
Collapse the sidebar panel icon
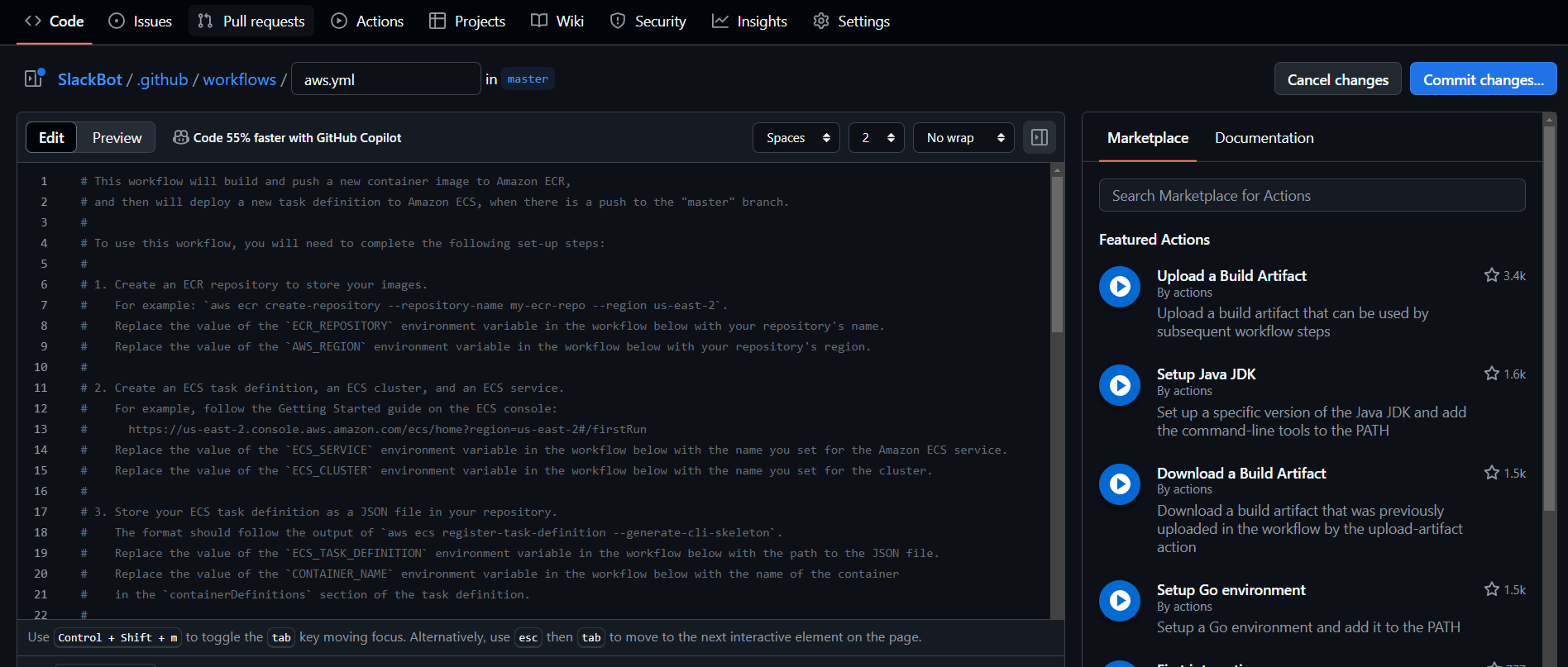tap(1040, 137)
